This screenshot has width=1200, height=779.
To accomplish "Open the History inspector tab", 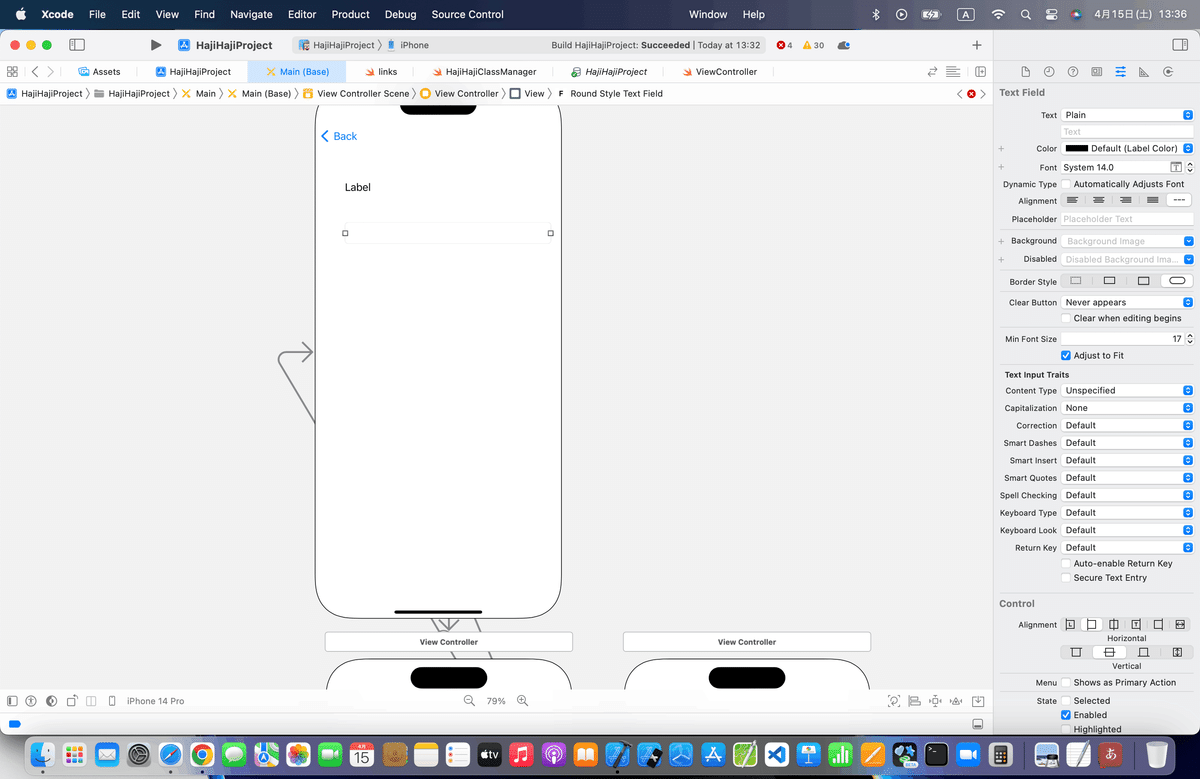I will point(1049,72).
